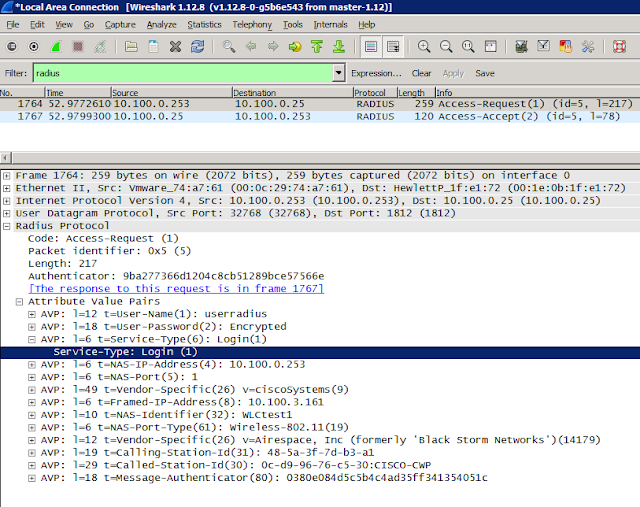640x507 pixels.
Task: Go forward in packet history
Action: click(x=273, y=47)
